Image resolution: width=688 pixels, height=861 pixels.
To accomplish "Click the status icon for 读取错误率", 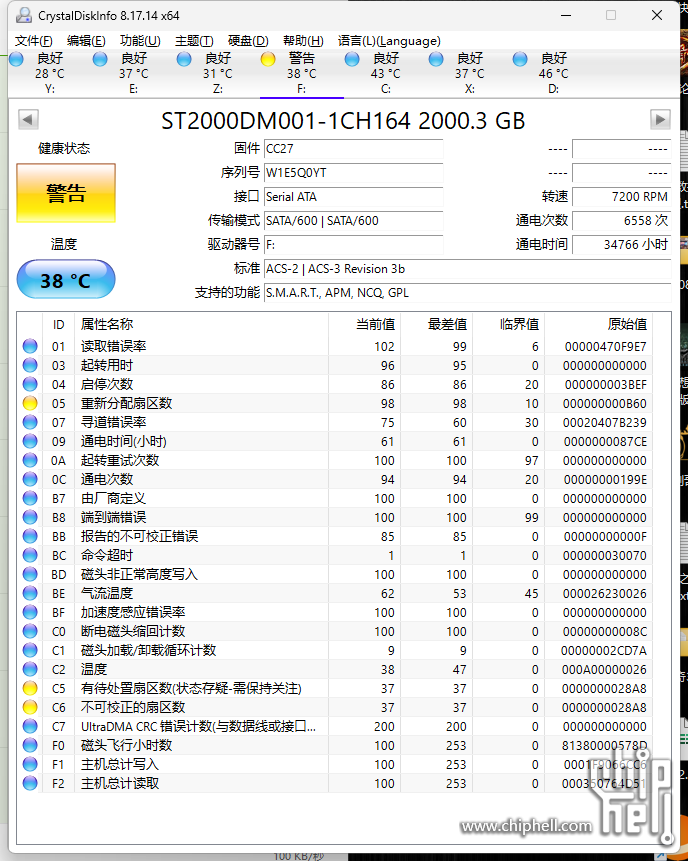I will pyautogui.click(x=30, y=346).
